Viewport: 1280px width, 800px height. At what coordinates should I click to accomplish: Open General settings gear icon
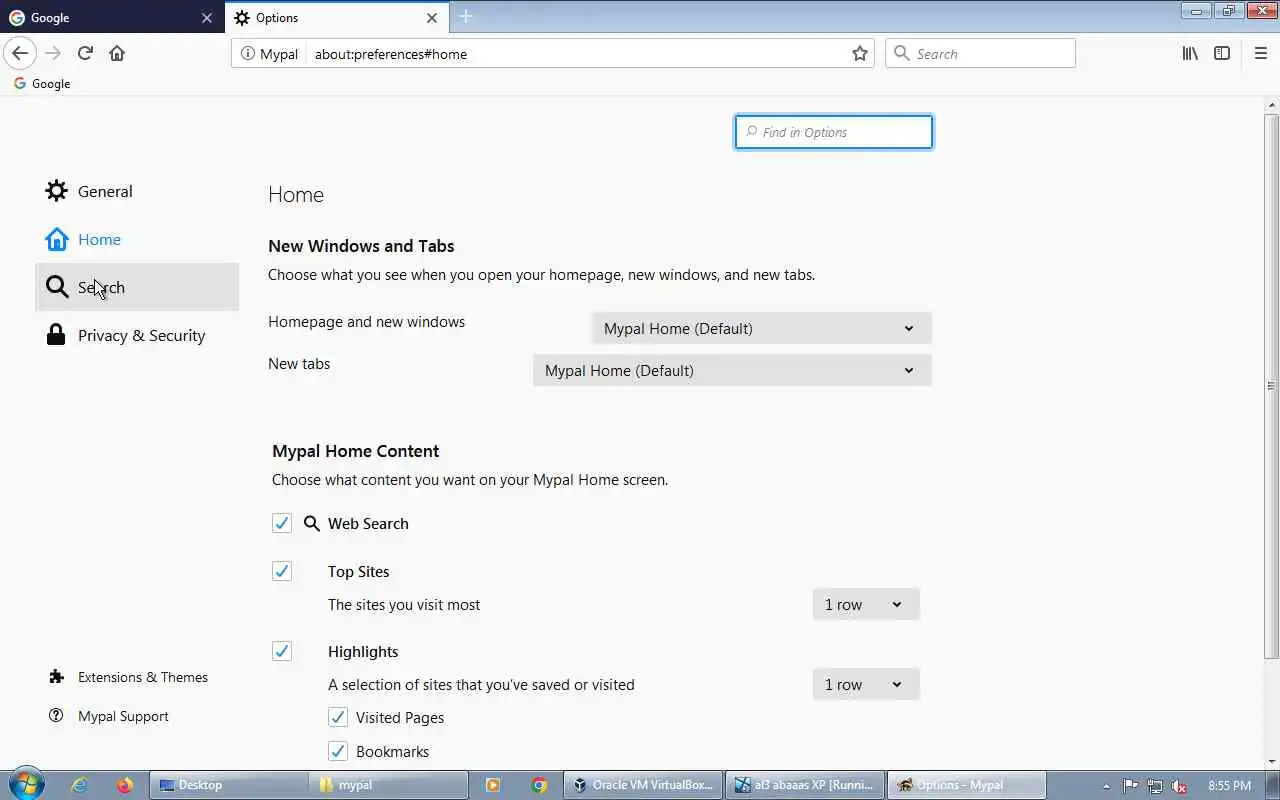click(57, 191)
